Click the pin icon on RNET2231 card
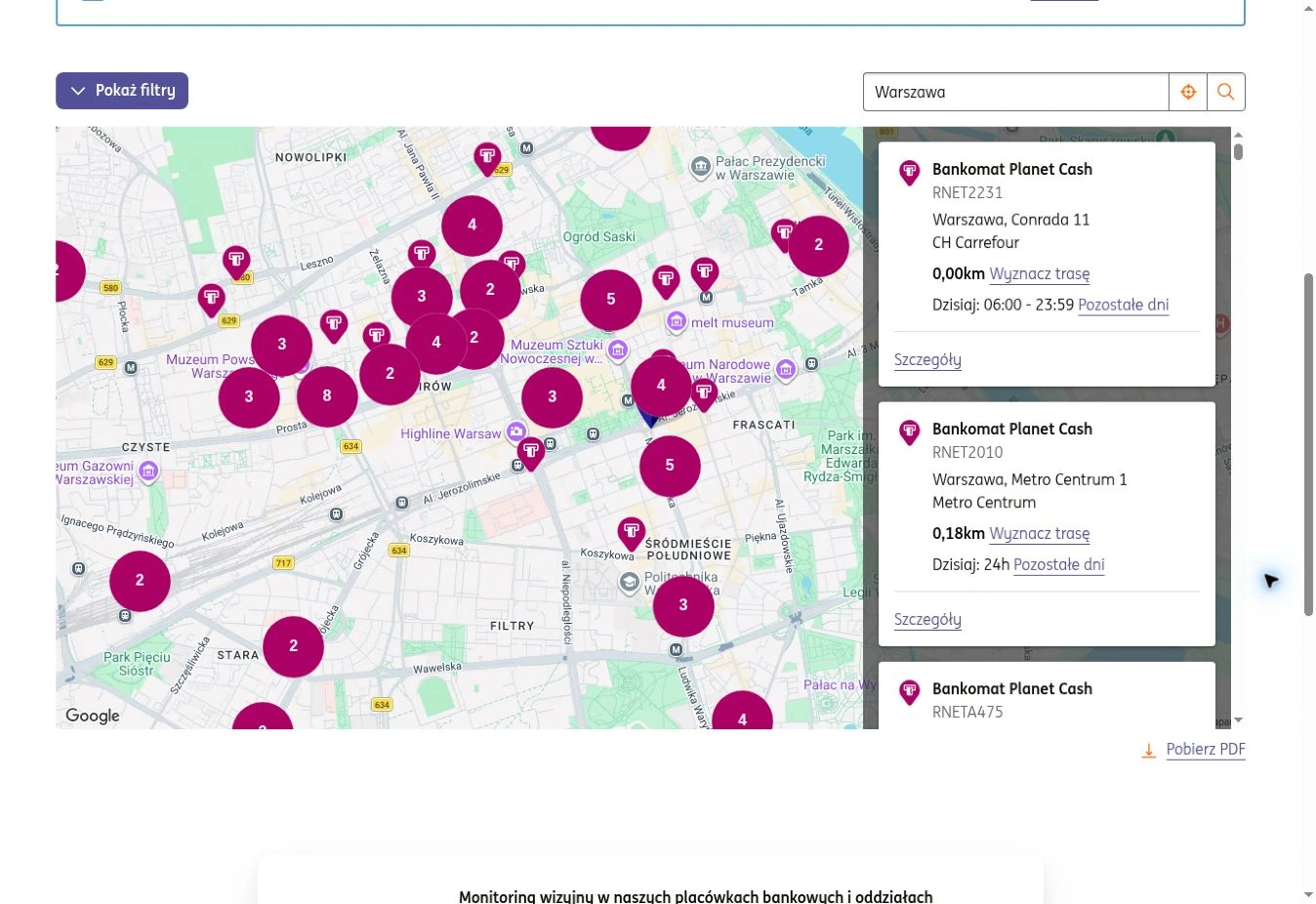1316x904 pixels. coord(910,174)
